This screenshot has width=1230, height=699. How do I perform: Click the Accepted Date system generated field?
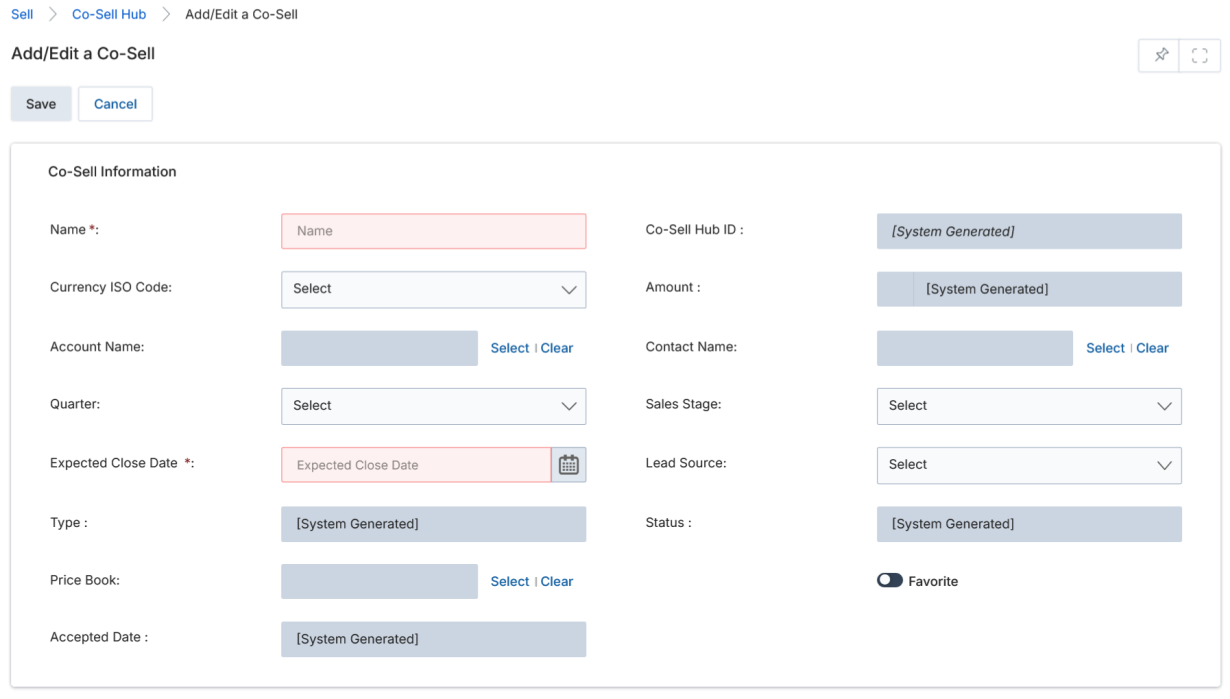[x=434, y=639]
